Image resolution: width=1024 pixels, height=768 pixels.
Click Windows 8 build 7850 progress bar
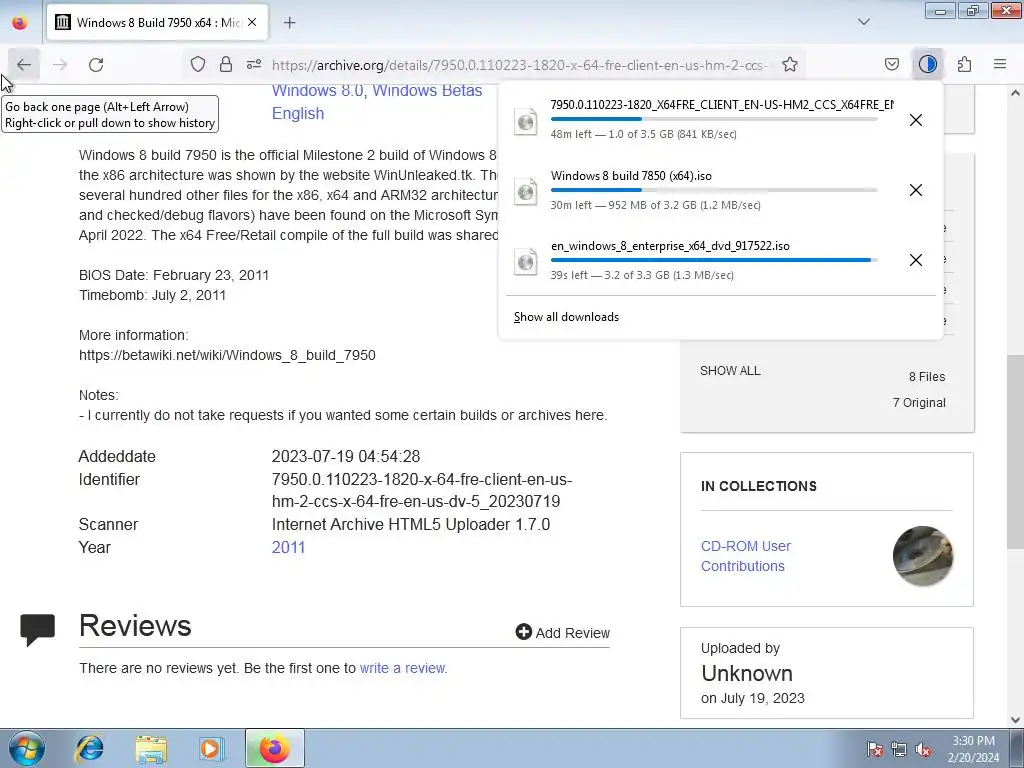point(714,190)
